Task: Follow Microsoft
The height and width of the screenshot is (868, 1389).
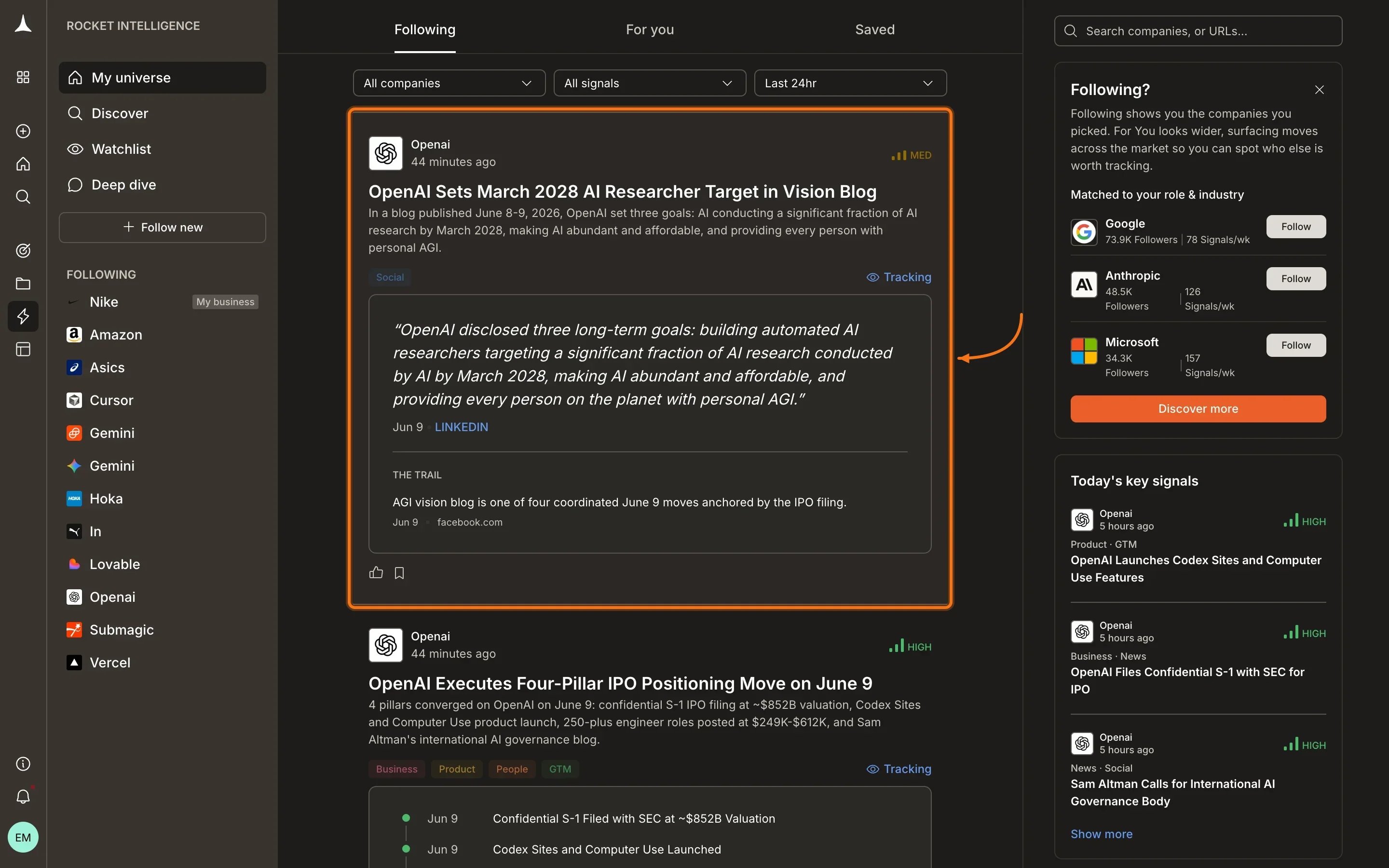Action: click(1296, 345)
